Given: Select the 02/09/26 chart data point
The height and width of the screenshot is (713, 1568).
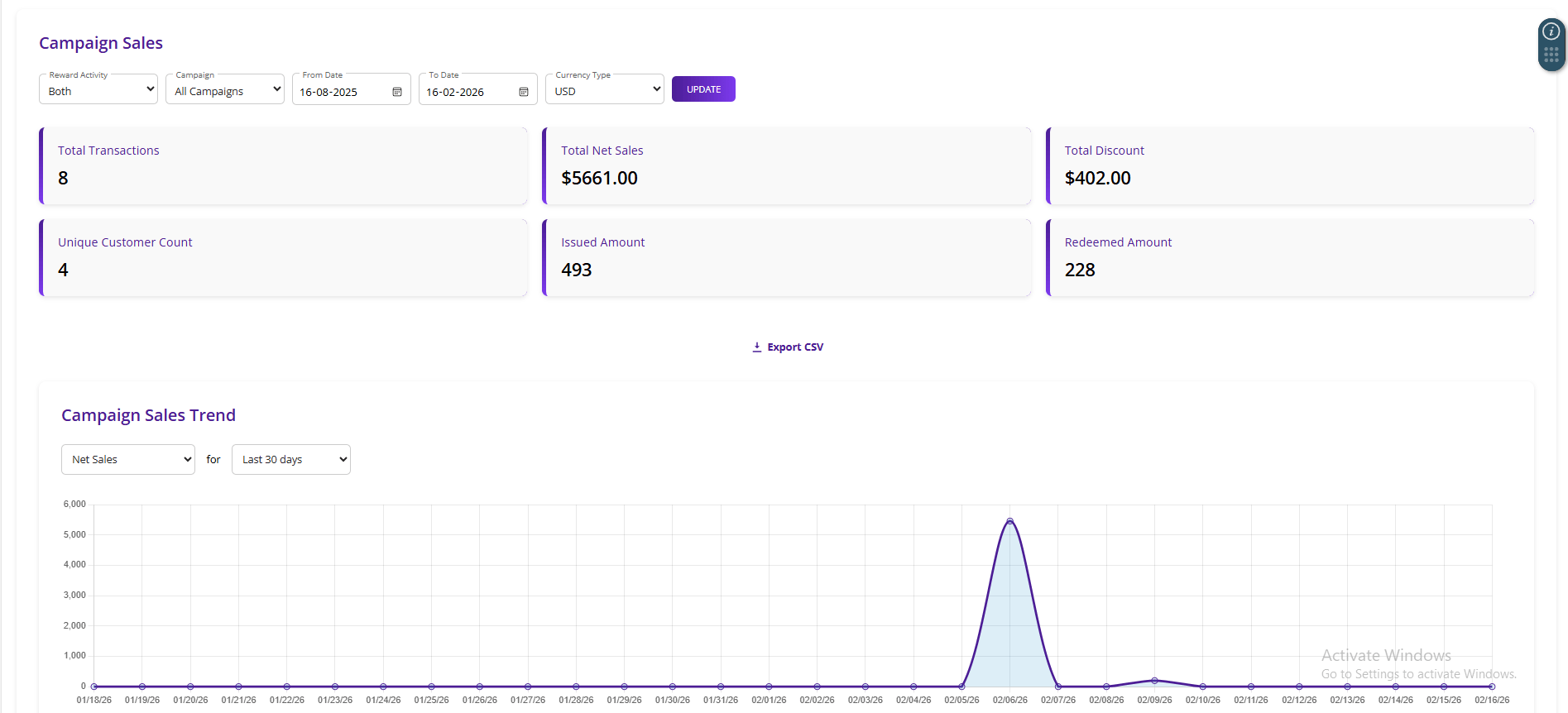Looking at the screenshot, I should 1154,681.
